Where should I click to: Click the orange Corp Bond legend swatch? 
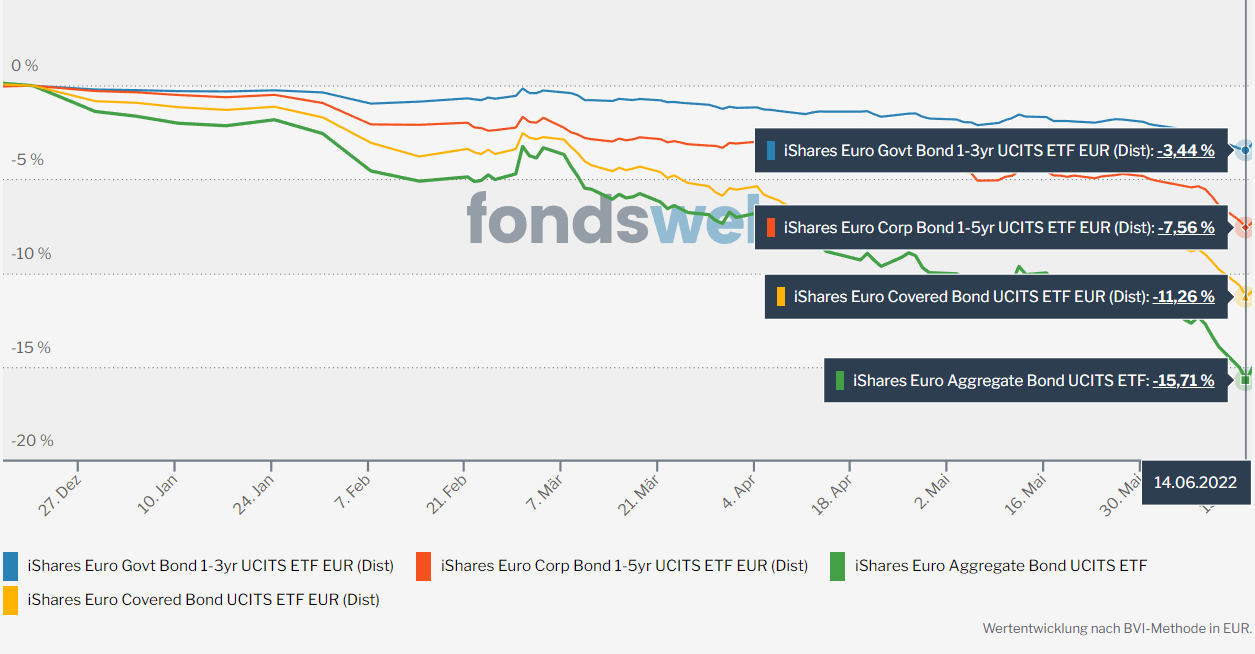coord(424,566)
